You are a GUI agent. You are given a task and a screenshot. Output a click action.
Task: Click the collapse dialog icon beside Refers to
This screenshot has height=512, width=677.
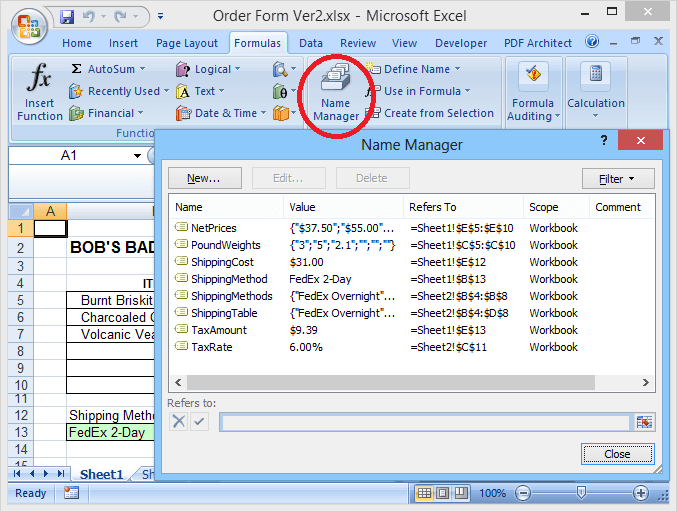coord(643,423)
